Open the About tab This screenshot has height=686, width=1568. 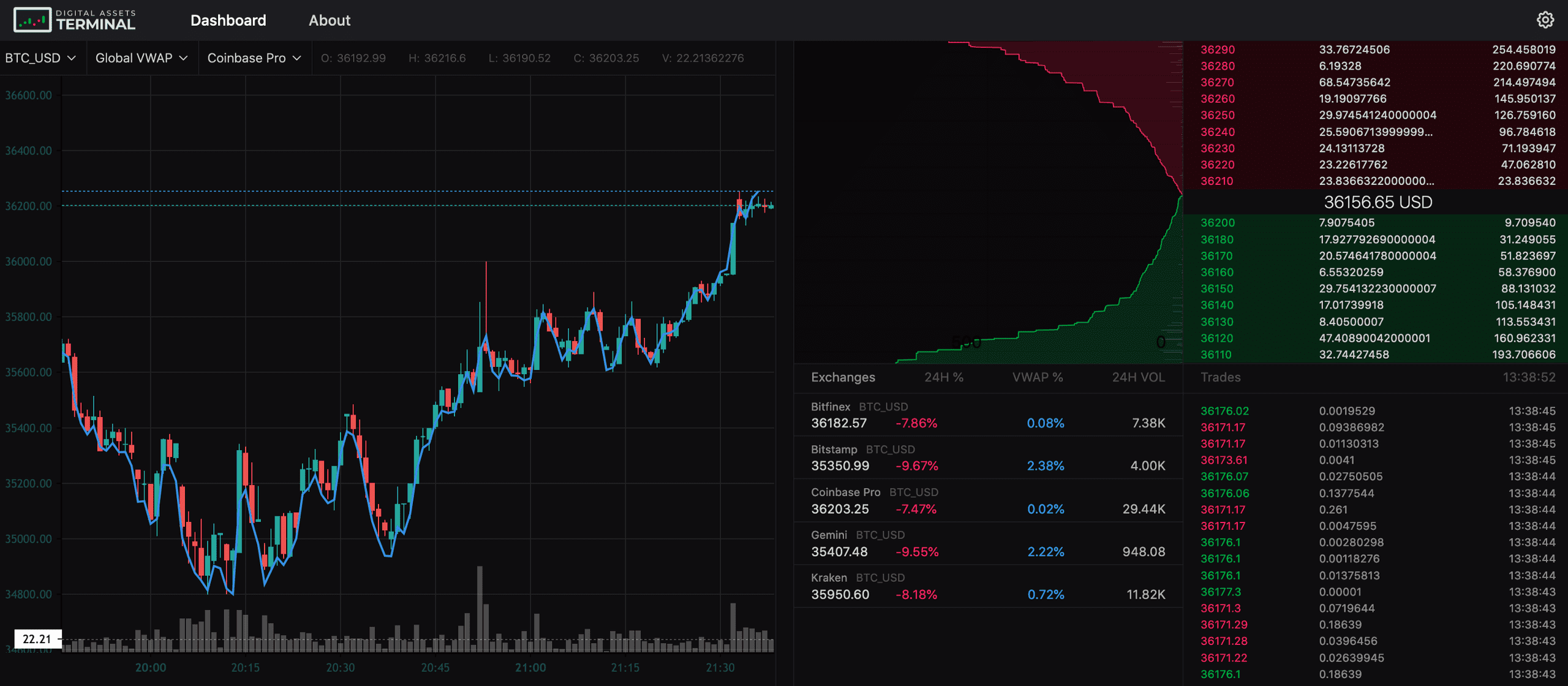330,20
